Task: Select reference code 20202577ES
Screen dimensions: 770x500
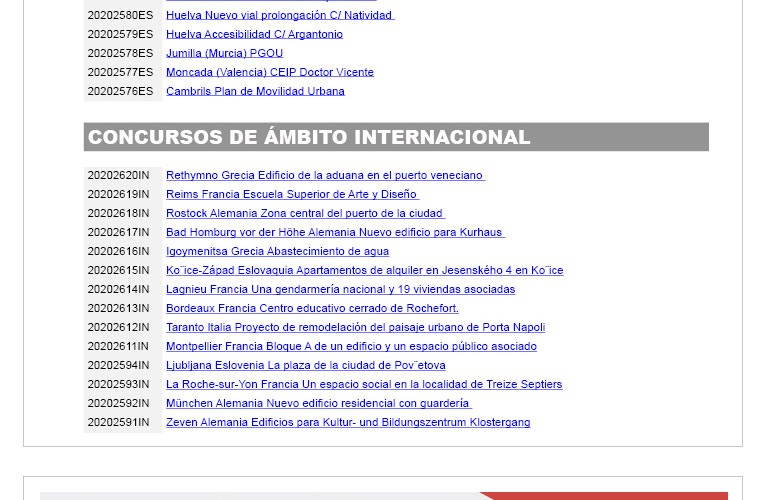Action: tap(120, 72)
